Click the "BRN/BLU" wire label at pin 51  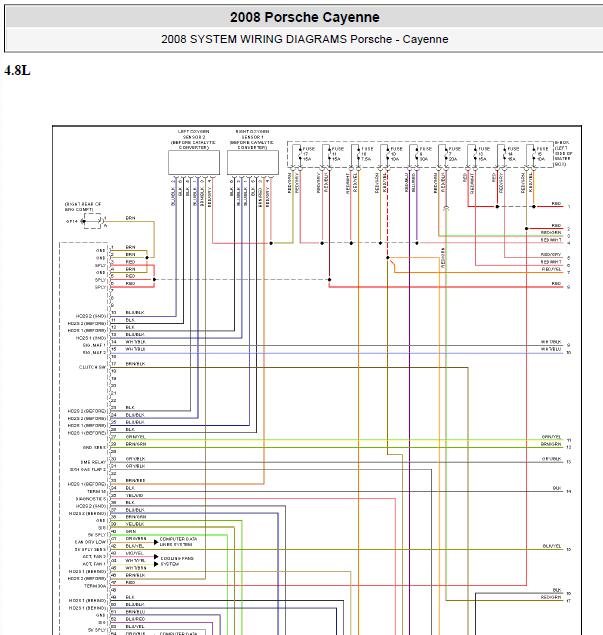(135, 612)
